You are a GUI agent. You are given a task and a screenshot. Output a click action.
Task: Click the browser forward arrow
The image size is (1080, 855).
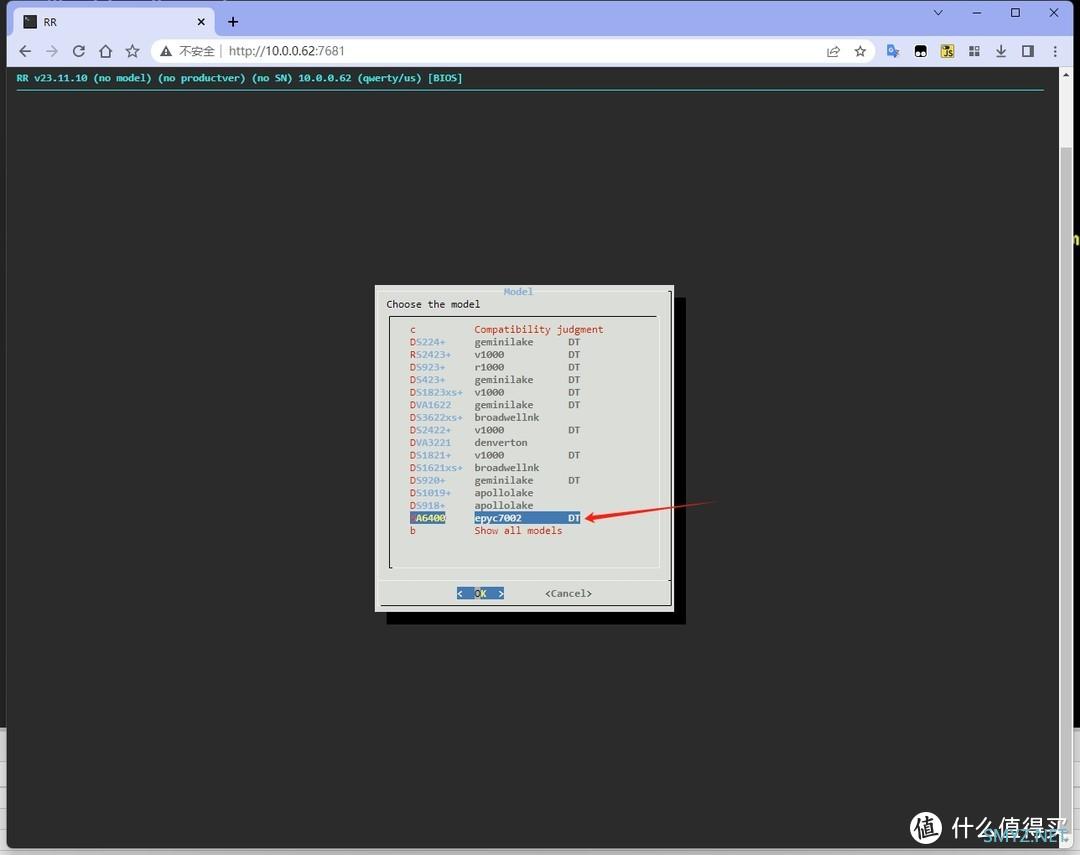click(x=52, y=51)
